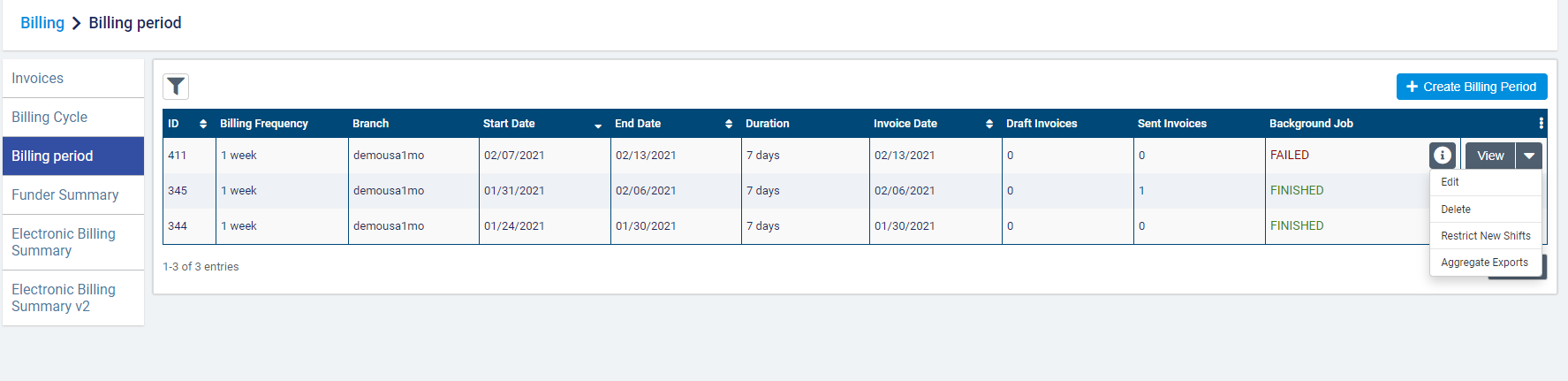Switch to Billing Cycle sidebar tab
The width and height of the screenshot is (1568, 381).
49,118
